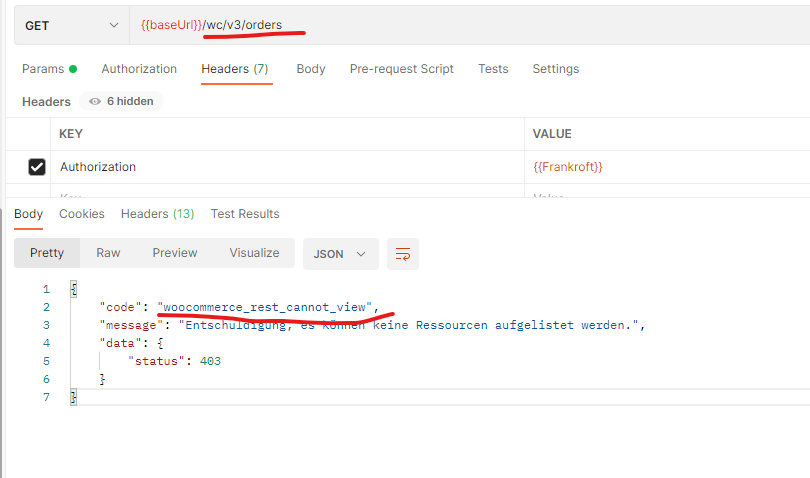Screen dimensions: 810x478
Task: Switch to the Tests tab
Action: point(493,69)
